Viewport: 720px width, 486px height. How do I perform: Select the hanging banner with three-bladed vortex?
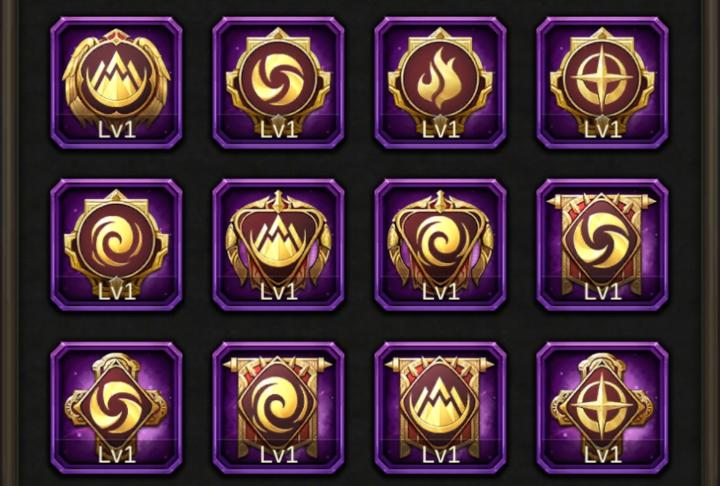602,245
